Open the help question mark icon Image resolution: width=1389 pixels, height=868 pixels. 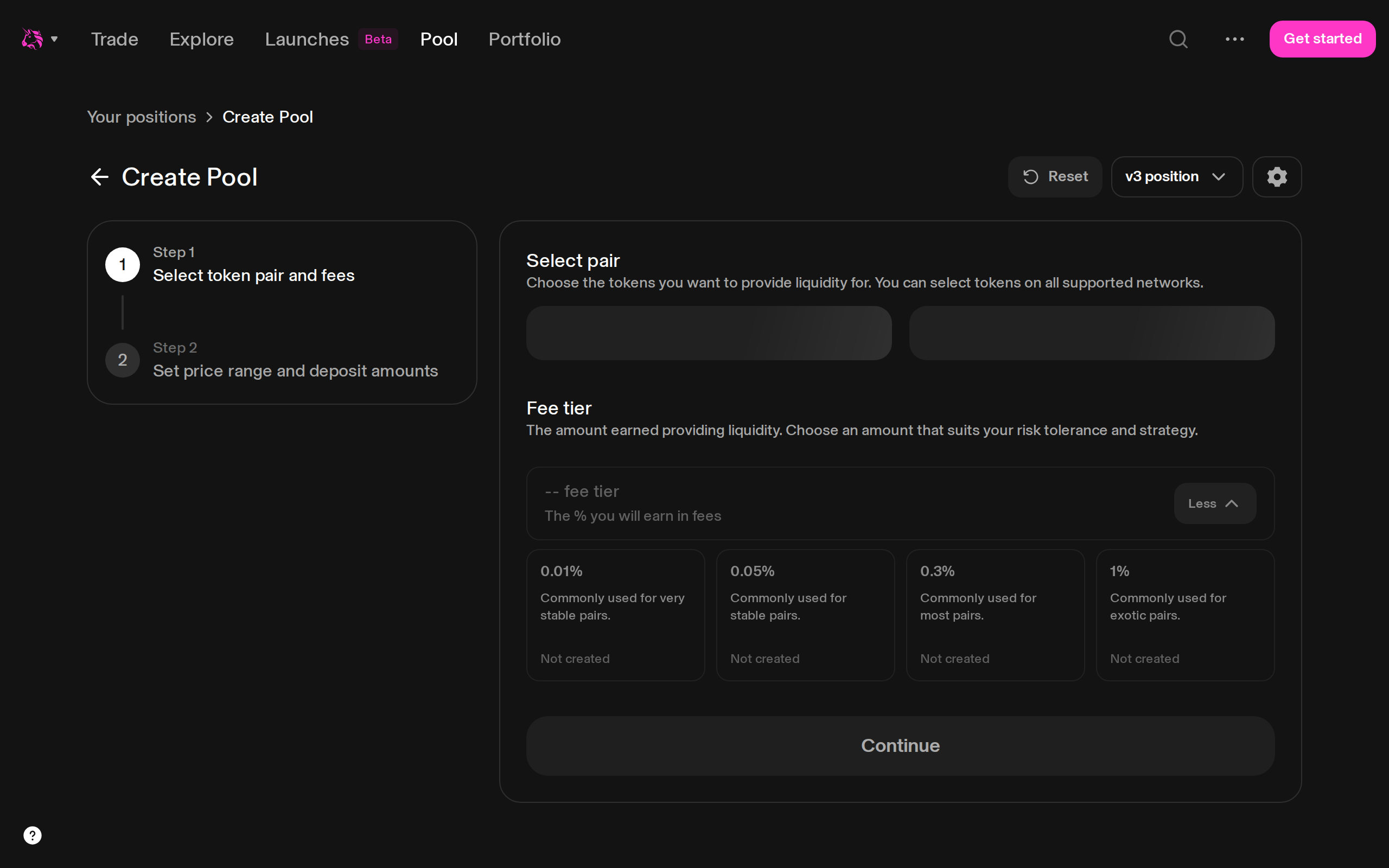[x=33, y=835]
